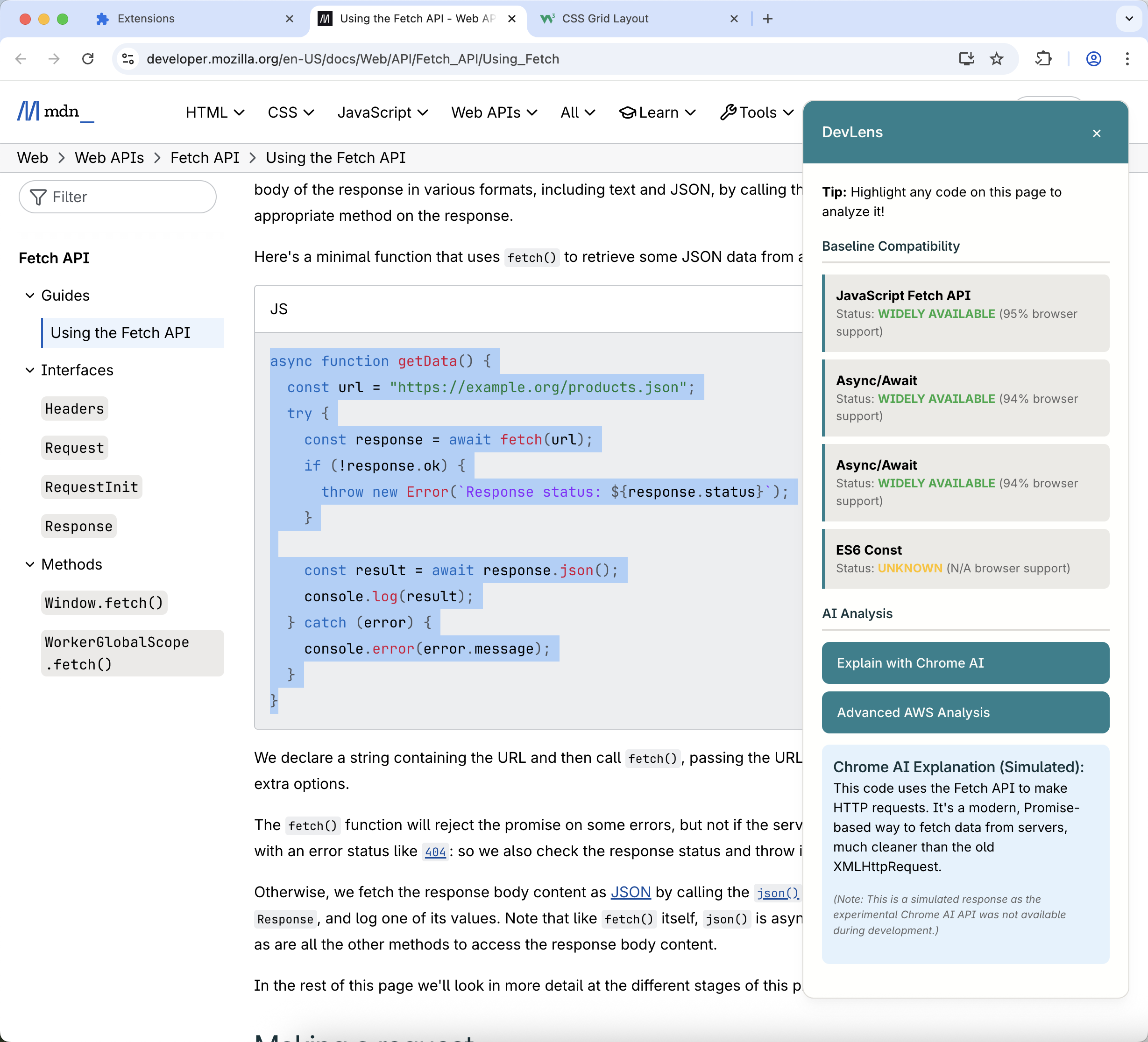The height and width of the screenshot is (1042, 1148).
Task: Close the DevLens panel
Action: (1096, 133)
